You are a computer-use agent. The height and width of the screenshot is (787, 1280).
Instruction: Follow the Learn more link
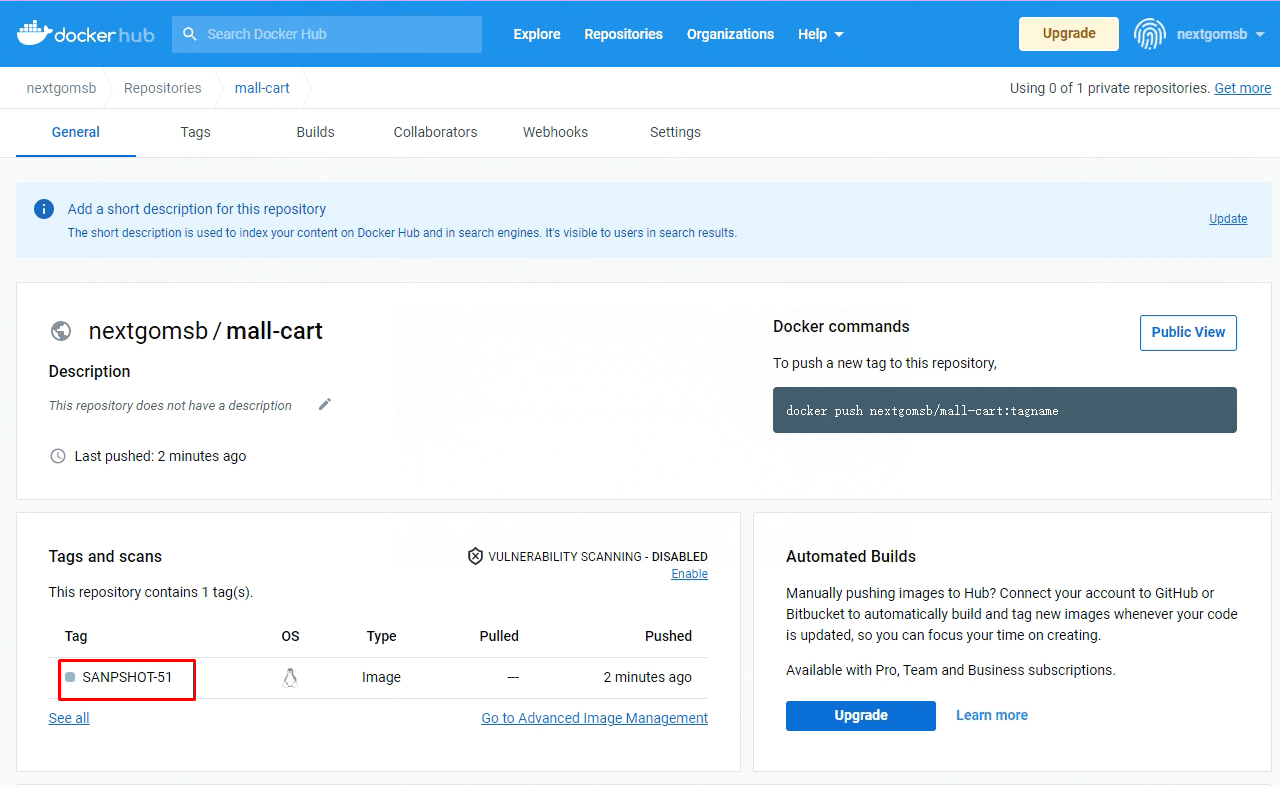992,715
